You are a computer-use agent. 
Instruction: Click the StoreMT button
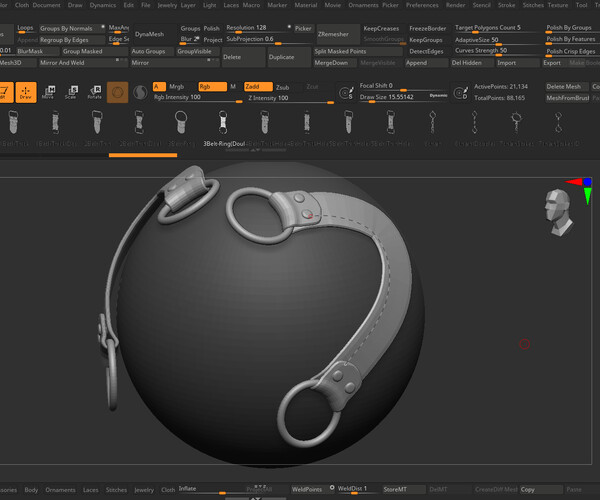tap(404, 489)
